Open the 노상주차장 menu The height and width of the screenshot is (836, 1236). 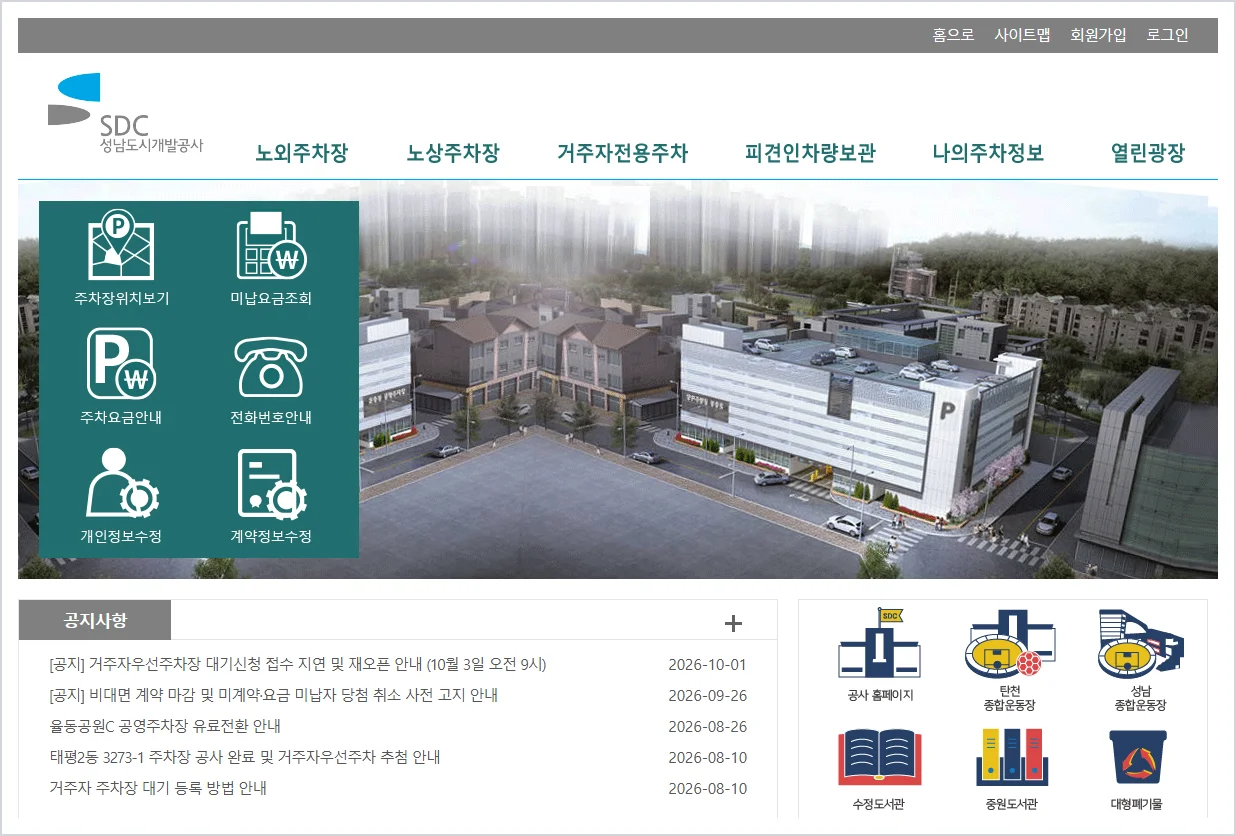pyautogui.click(x=453, y=153)
